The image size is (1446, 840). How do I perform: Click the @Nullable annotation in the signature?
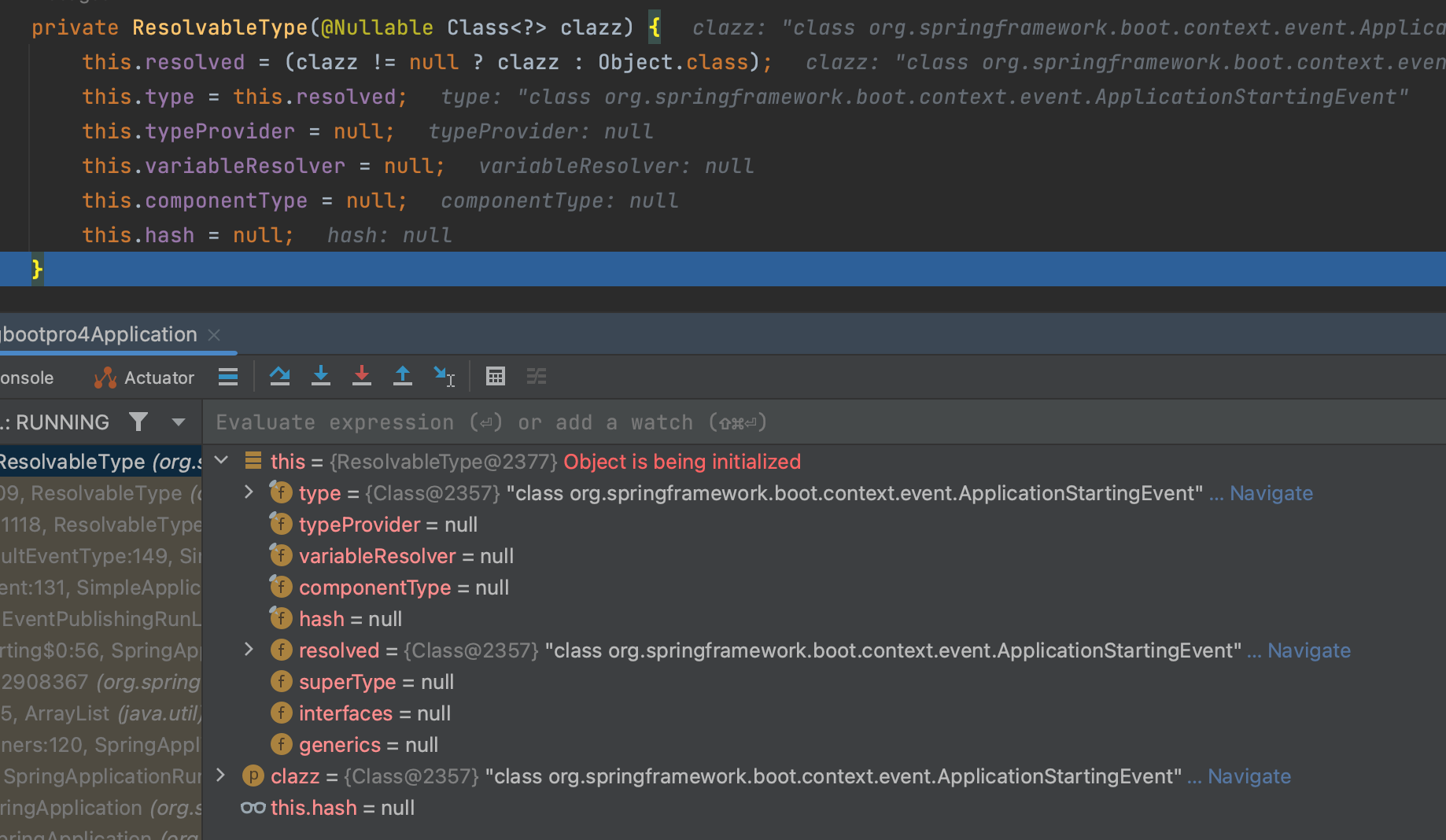[x=377, y=28]
